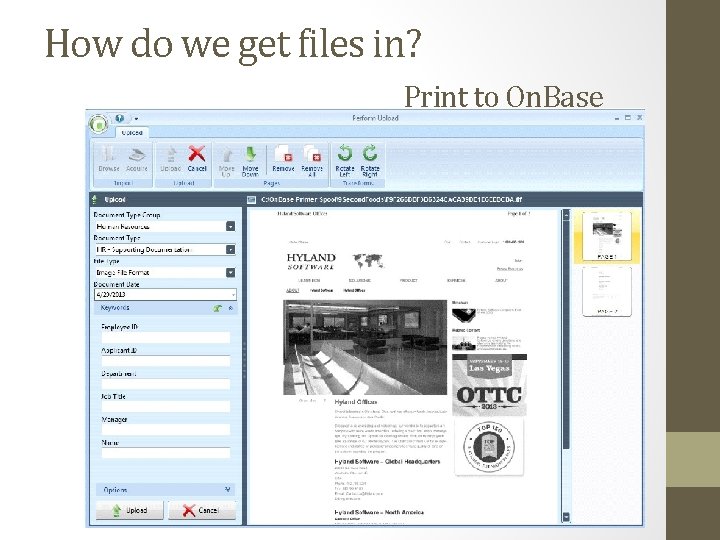Select the Page 1 thumbnail
The width and height of the screenshot is (720, 540).
coord(607,236)
